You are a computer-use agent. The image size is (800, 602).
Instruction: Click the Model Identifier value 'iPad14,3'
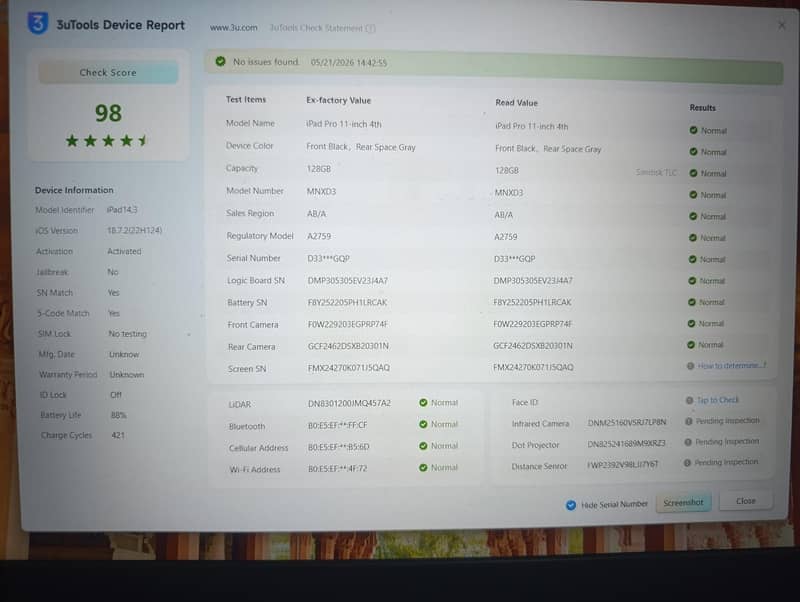click(x=122, y=210)
